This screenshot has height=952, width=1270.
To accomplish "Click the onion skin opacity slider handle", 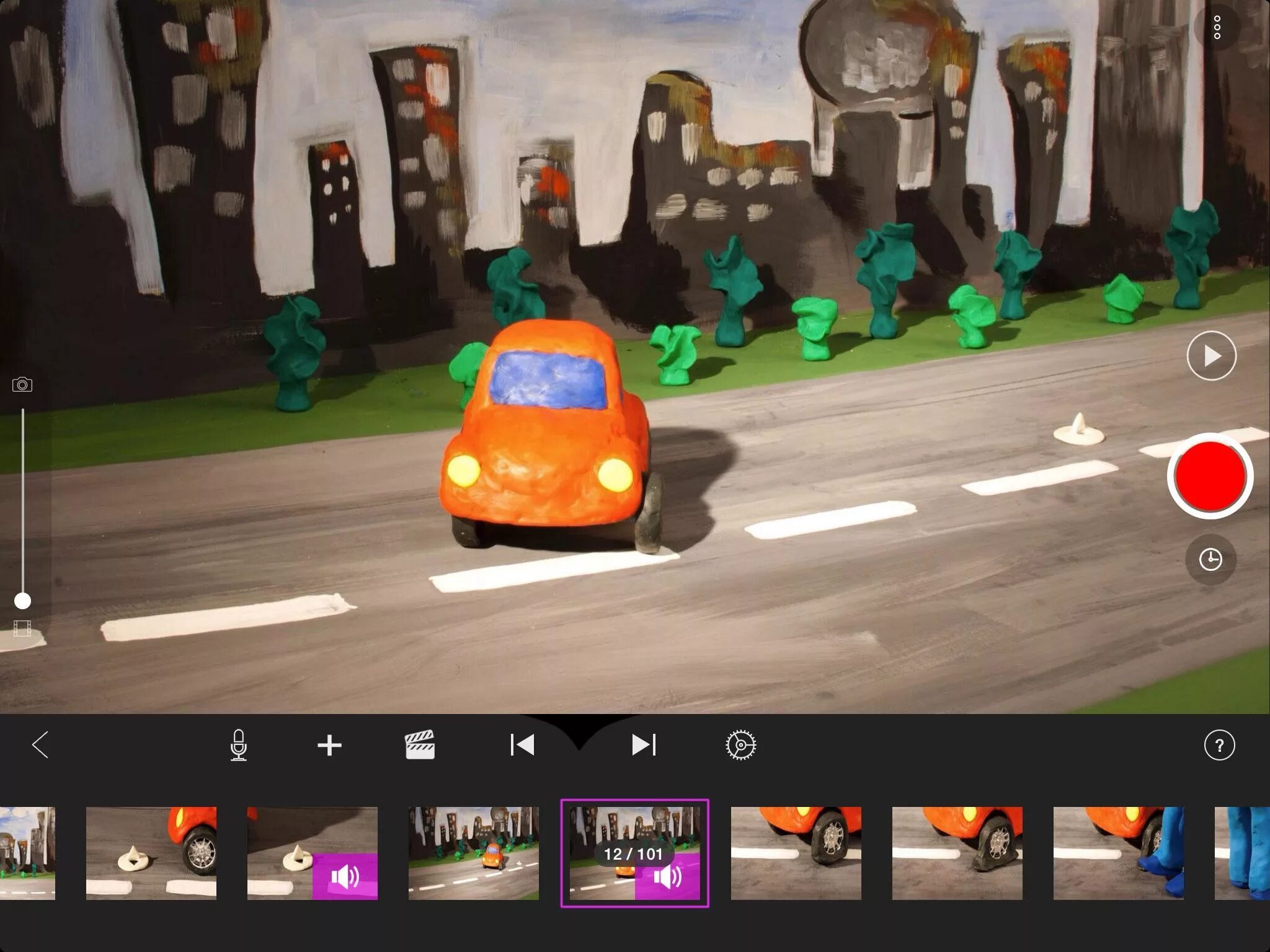I will [x=22, y=601].
